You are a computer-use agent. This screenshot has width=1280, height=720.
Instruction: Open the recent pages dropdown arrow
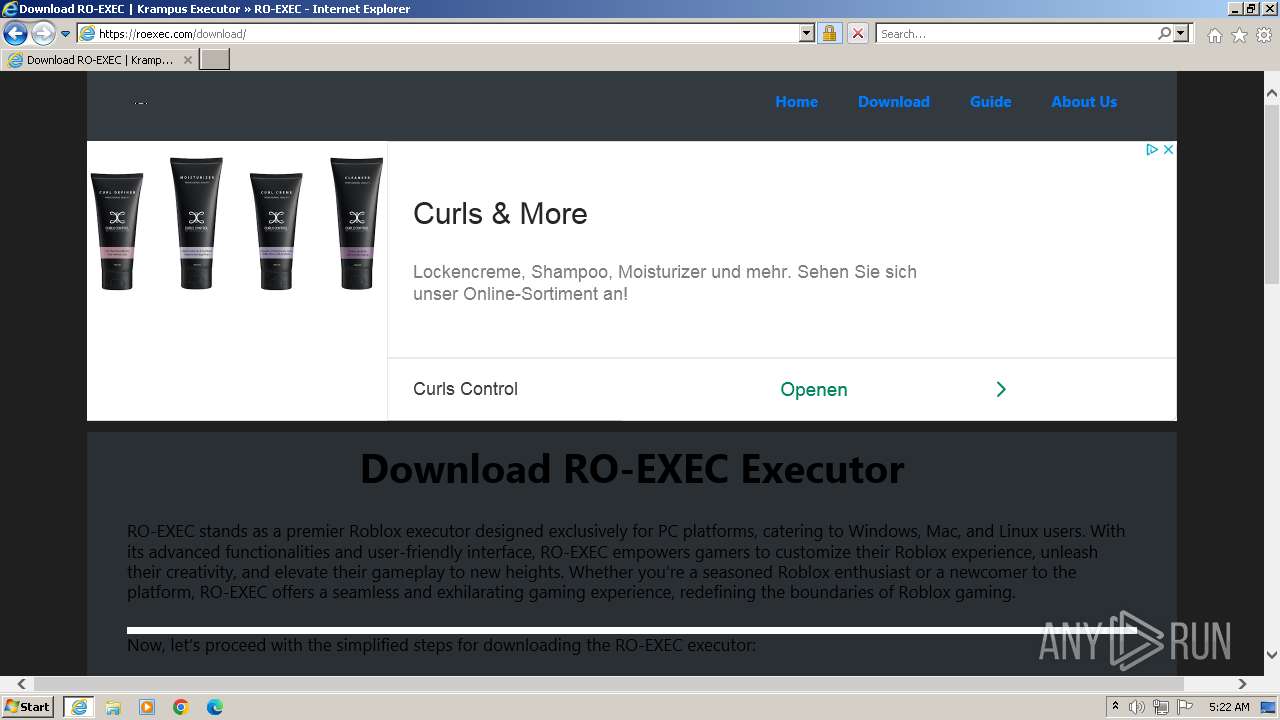click(x=65, y=34)
